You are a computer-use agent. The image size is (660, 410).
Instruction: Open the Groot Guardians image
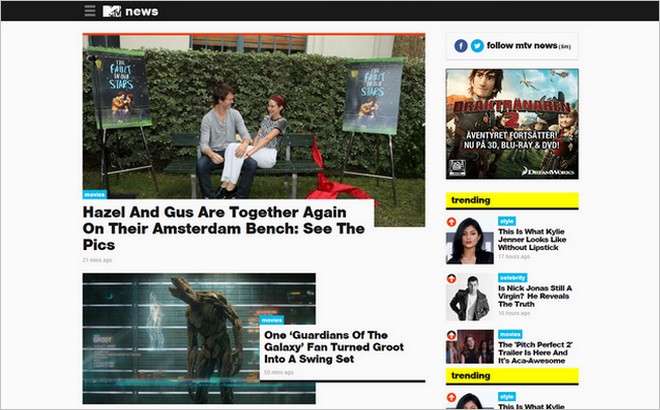point(199,338)
